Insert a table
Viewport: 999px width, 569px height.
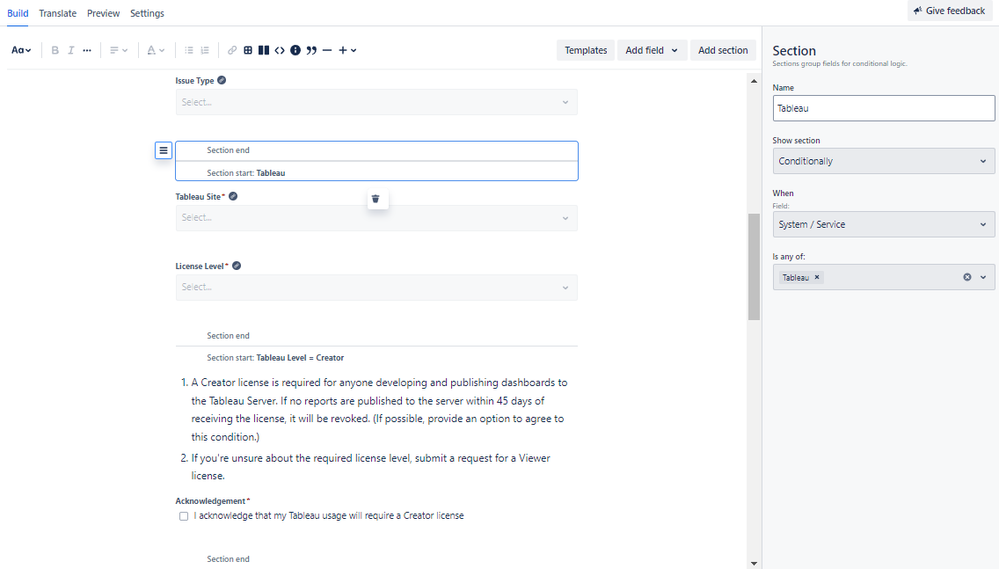[248, 50]
